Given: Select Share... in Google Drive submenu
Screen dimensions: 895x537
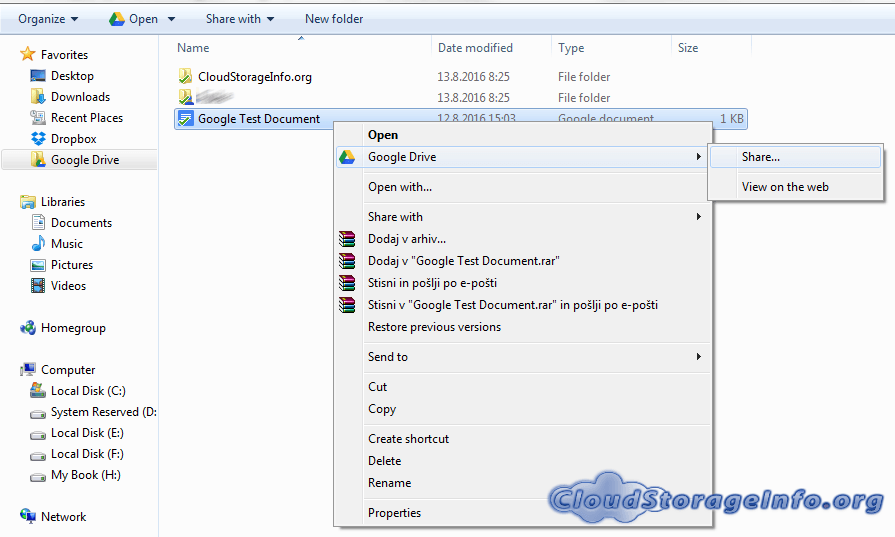Looking at the screenshot, I should pos(795,157).
